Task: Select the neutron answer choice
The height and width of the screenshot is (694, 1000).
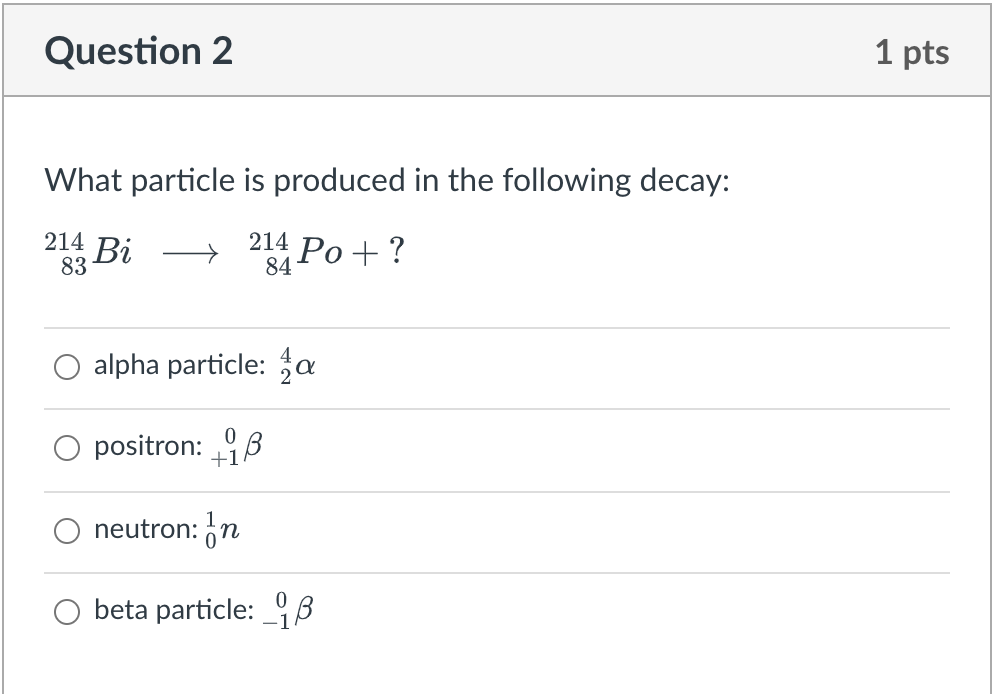Action: pos(66,531)
